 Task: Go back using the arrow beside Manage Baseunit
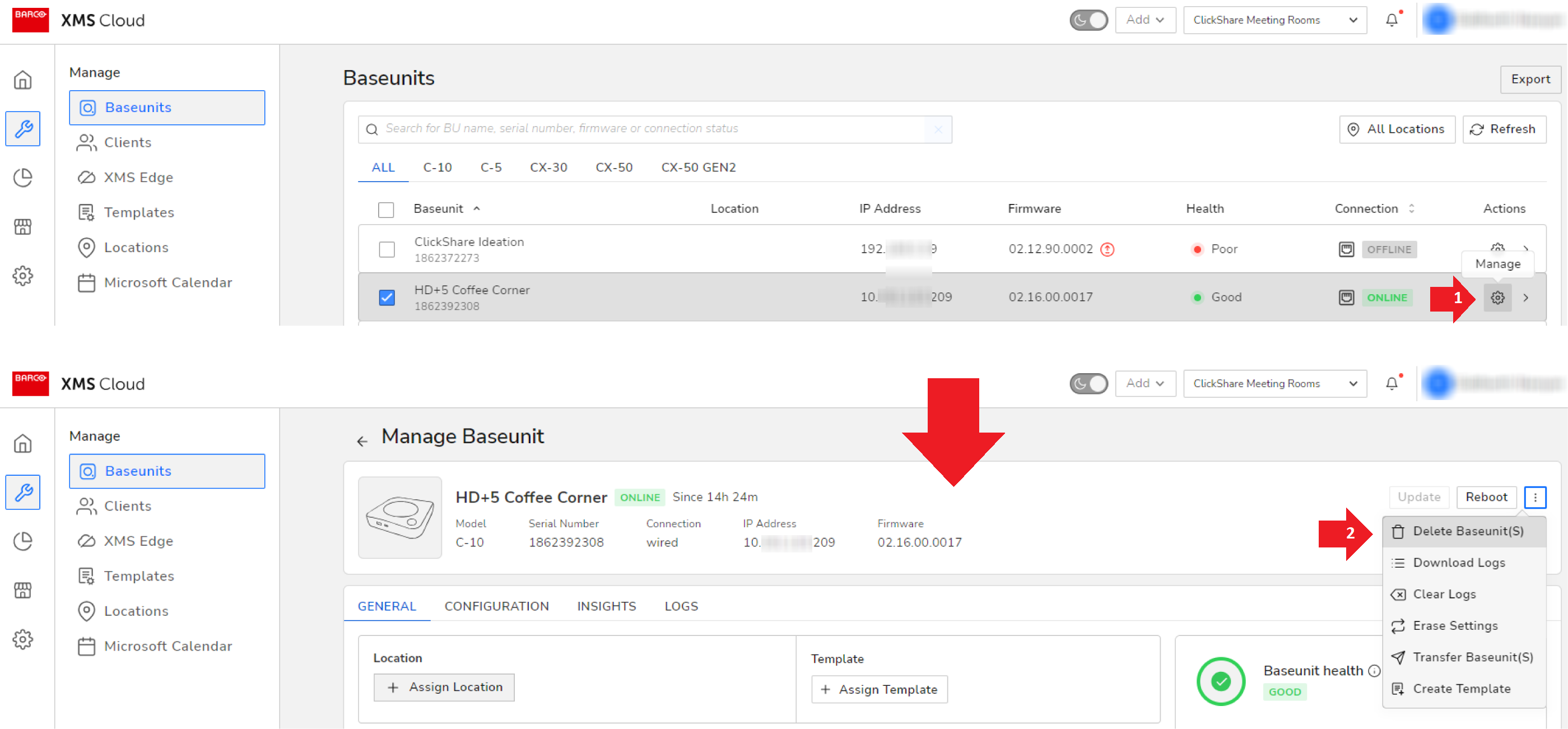(362, 441)
